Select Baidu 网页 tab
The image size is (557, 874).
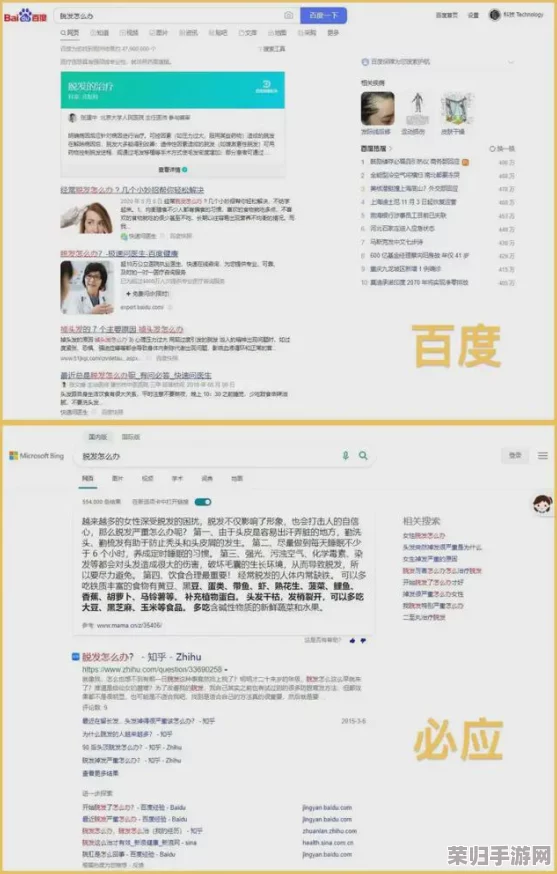tap(70, 33)
